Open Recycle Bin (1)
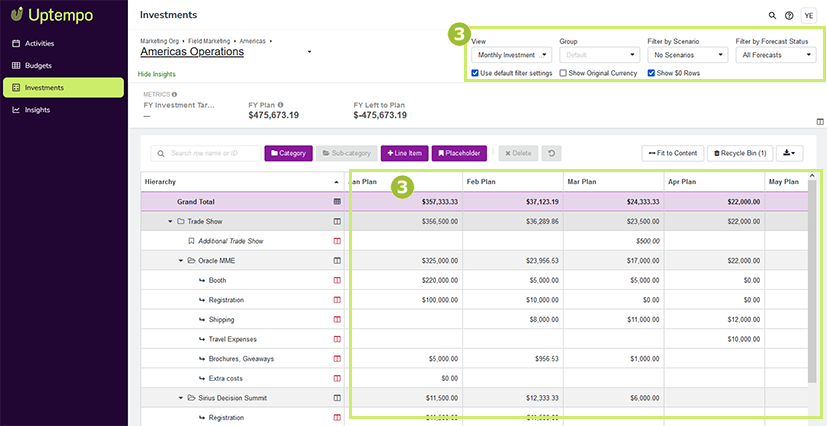The height and width of the screenshot is (426, 827). 740,153
